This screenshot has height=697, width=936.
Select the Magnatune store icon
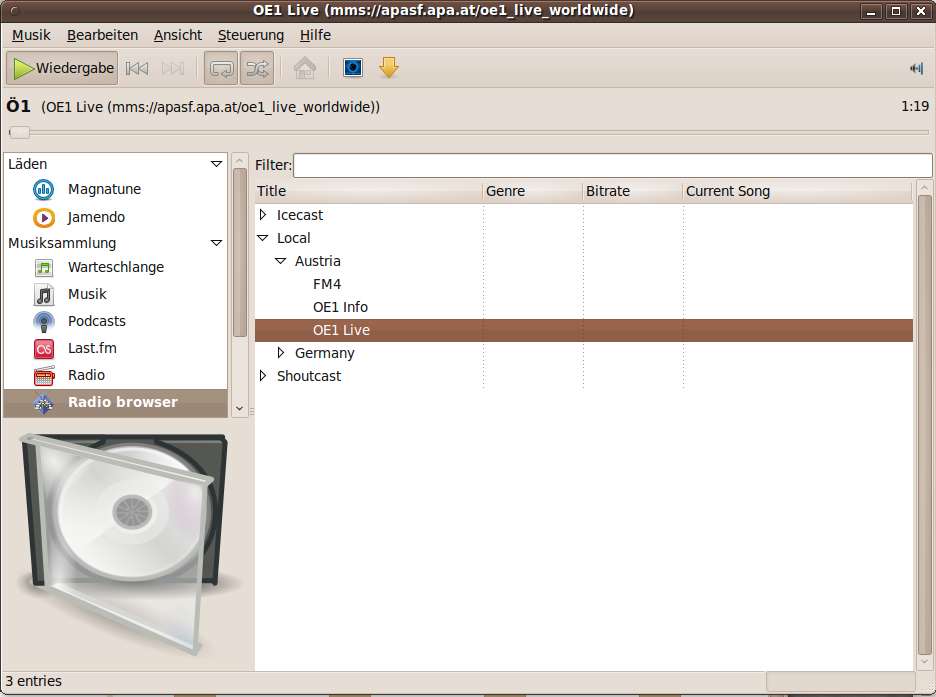pos(44,190)
